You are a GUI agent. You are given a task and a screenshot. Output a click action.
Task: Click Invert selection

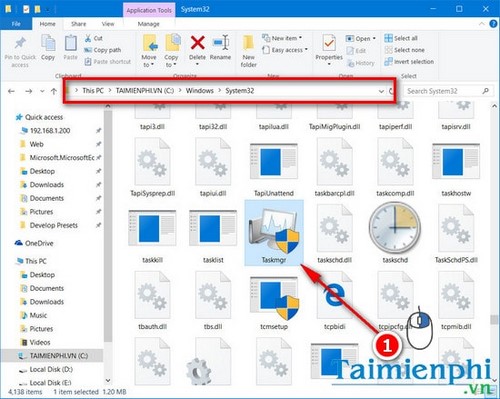pyautogui.click(x=409, y=62)
